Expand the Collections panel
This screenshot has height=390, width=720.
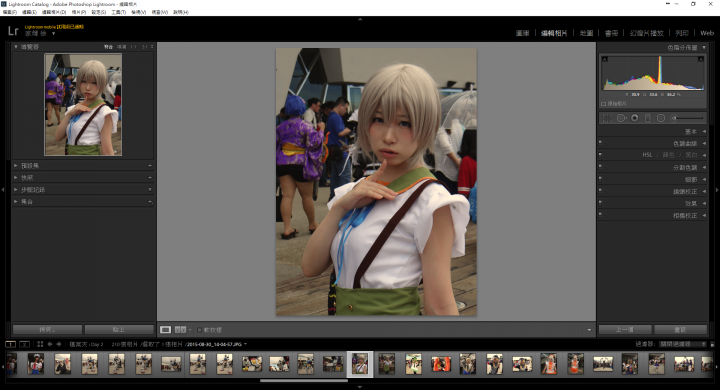[16, 201]
